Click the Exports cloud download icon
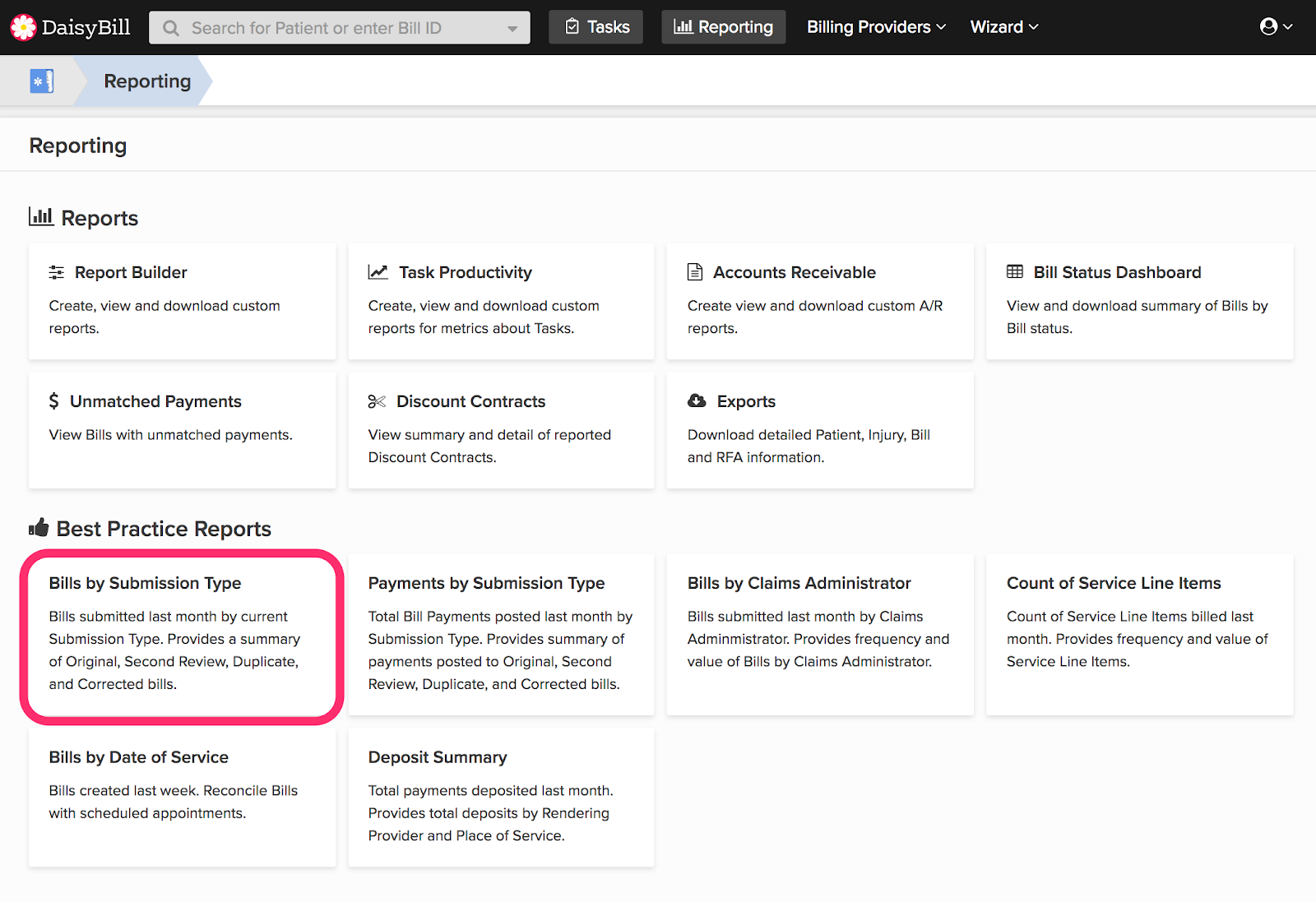Image resolution: width=1316 pixels, height=902 pixels. point(697,400)
